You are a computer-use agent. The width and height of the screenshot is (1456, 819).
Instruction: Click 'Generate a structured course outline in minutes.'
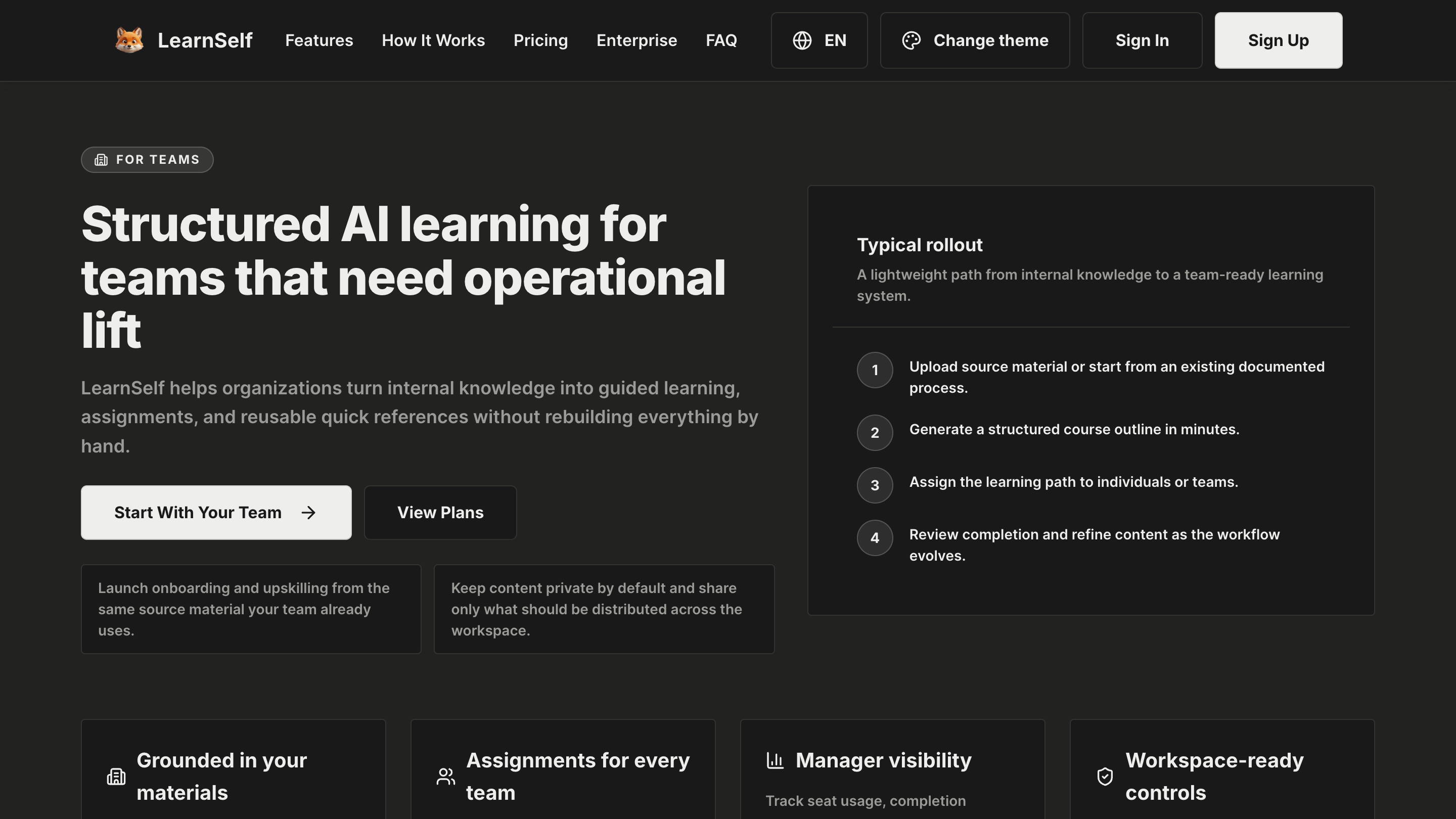coord(1074,430)
